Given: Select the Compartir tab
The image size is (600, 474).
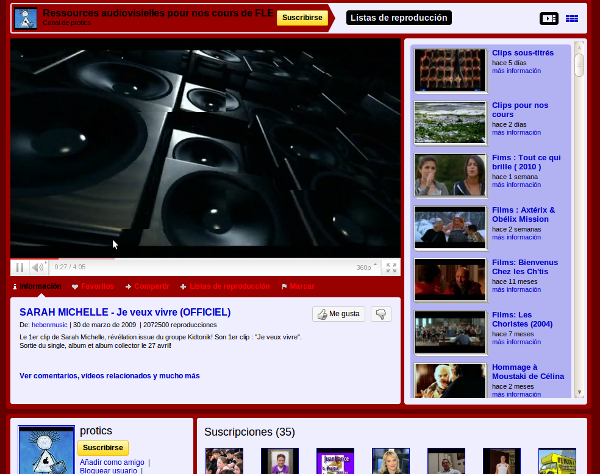Looking at the screenshot, I should point(147,287).
